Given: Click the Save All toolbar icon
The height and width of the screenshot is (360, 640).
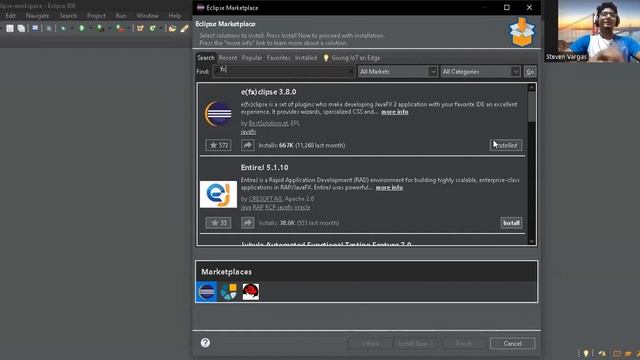Looking at the screenshot, I should (x=21, y=28).
